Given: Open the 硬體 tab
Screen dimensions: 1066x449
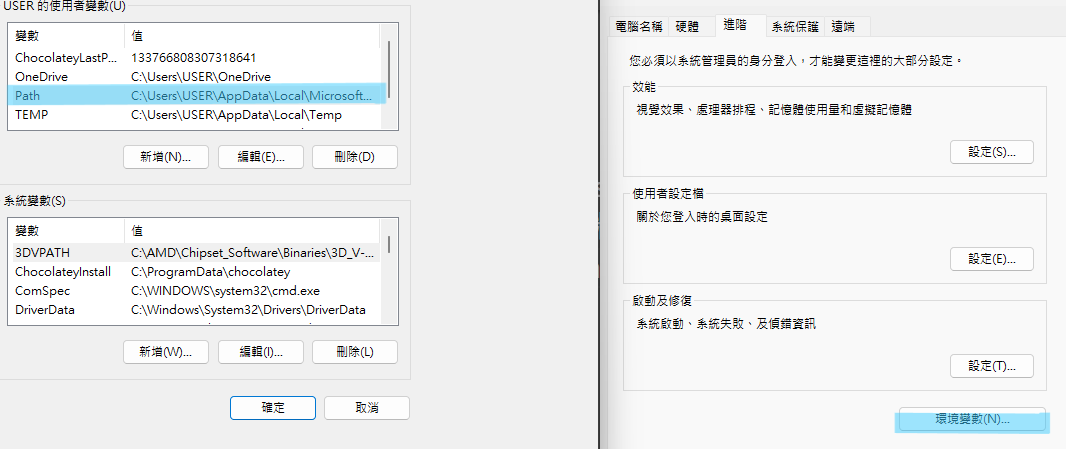Looking at the screenshot, I should pyautogui.click(x=687, y=26).
